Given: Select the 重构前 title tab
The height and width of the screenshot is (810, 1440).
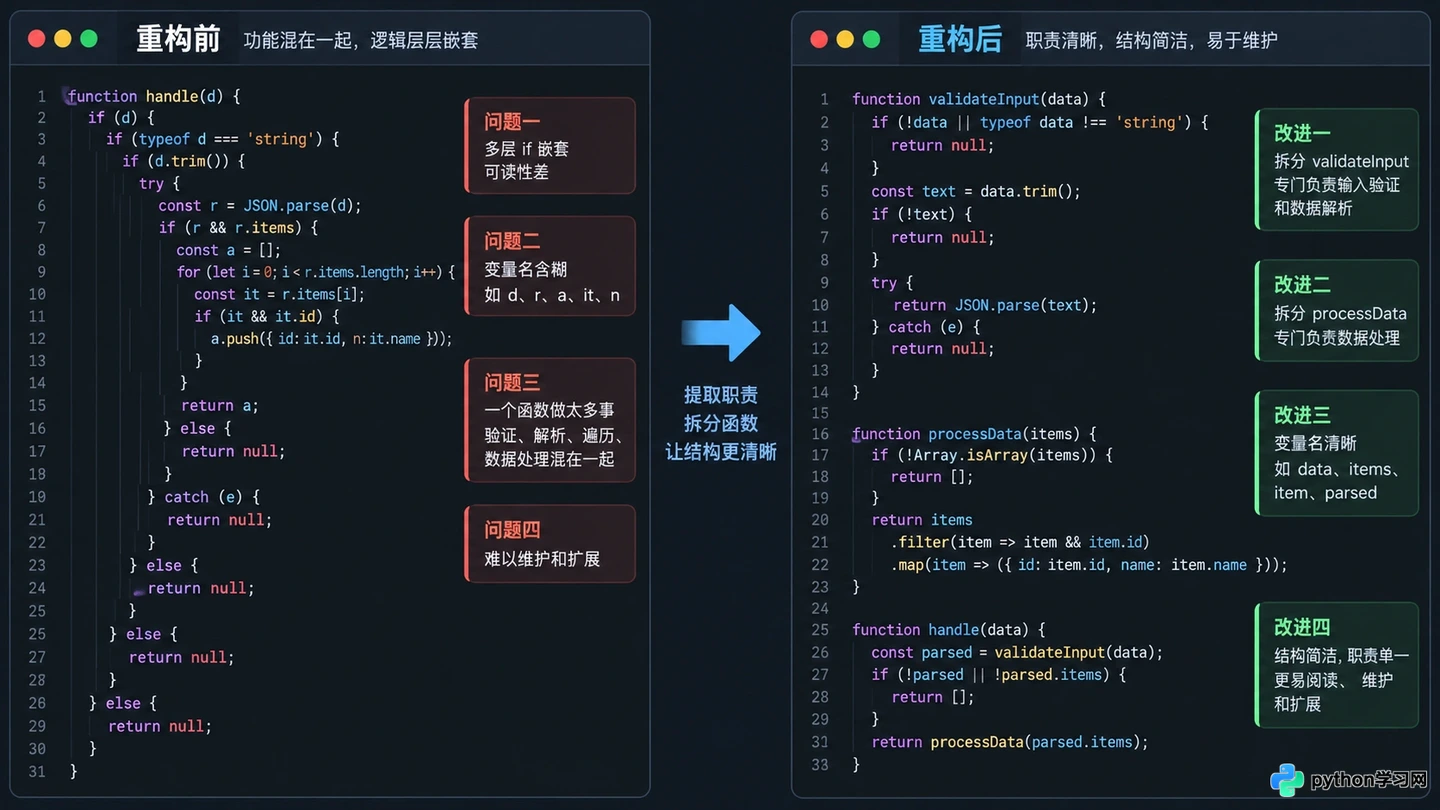Looking at the screenshot, I should point(179,39).
